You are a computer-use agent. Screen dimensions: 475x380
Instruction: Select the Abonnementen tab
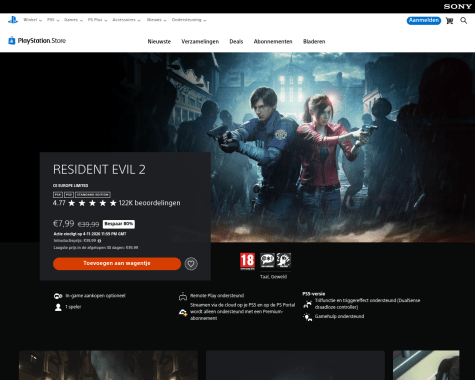pos(273,42)
